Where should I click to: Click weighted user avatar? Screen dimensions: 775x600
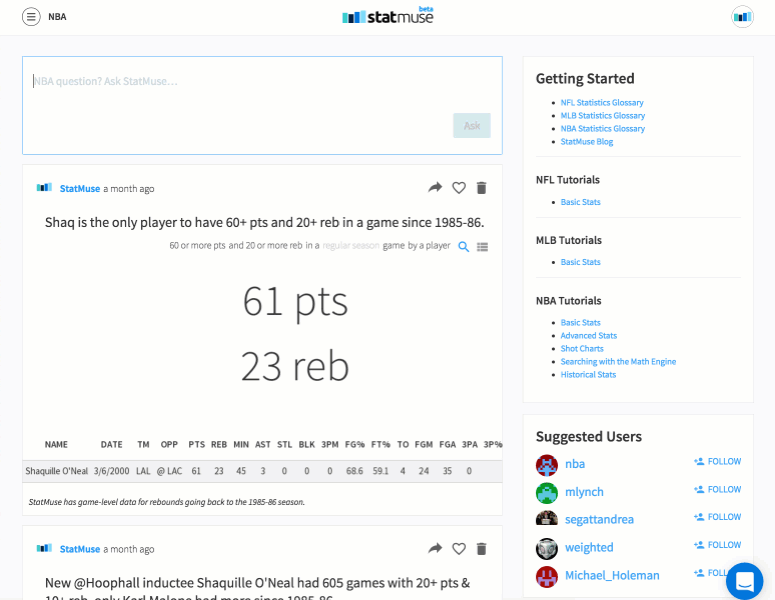[547, 548]
